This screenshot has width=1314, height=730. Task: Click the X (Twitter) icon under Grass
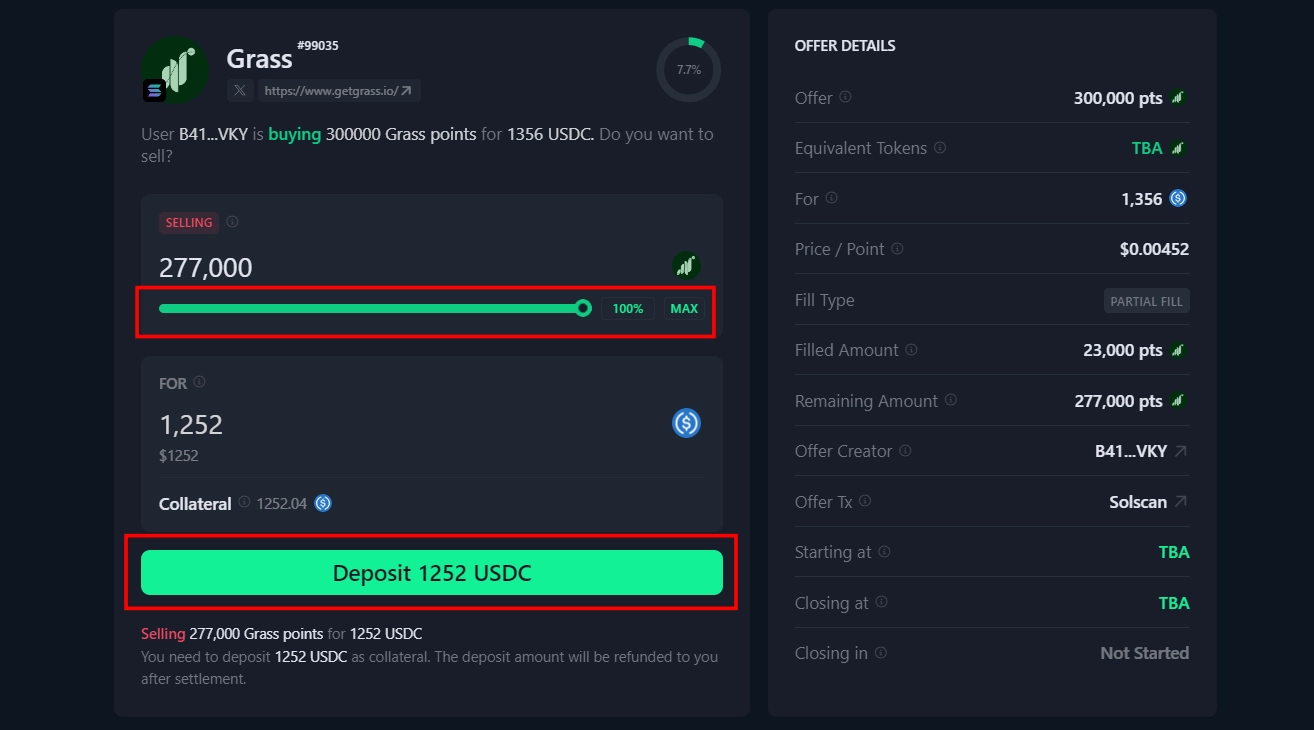[x=240, y=91]
